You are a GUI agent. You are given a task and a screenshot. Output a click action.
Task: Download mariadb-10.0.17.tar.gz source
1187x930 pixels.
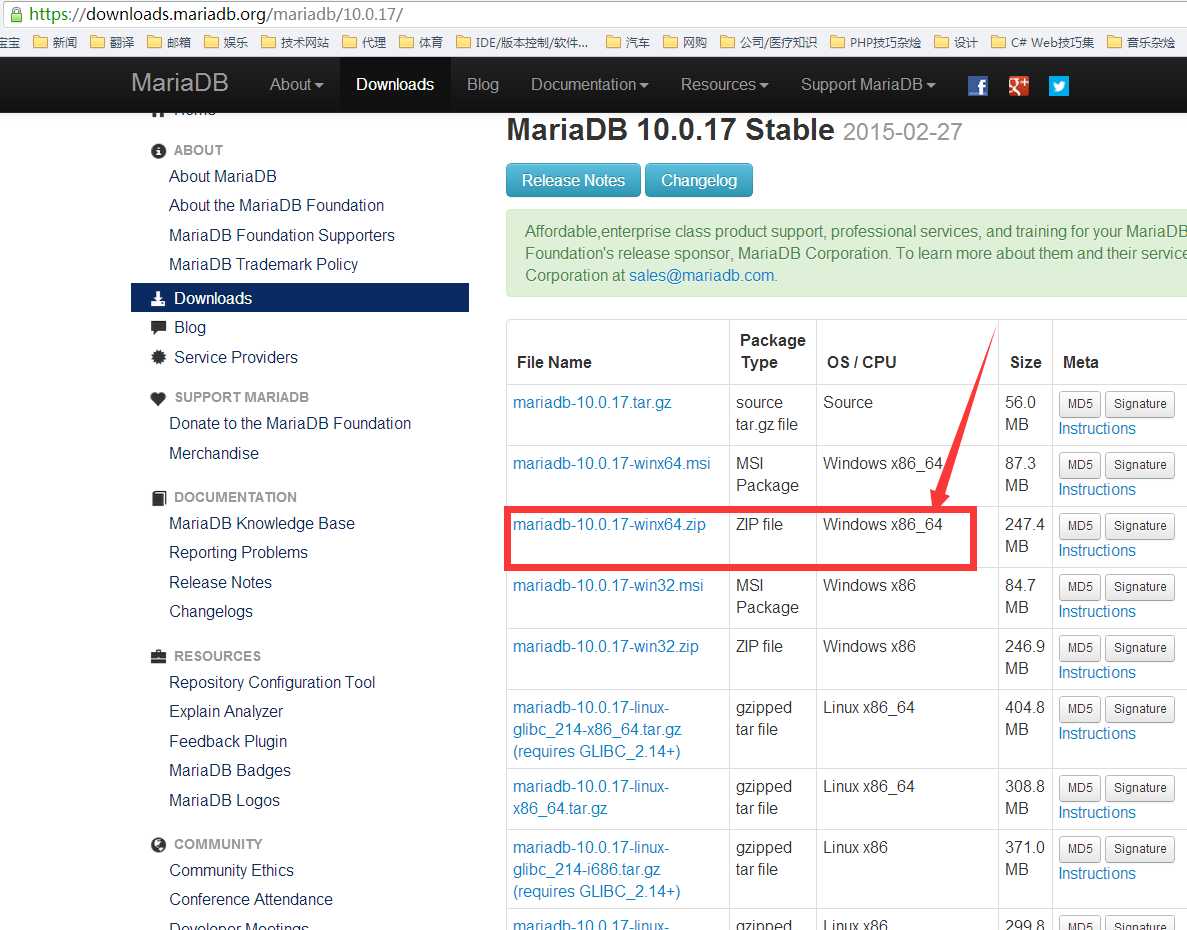pyautogui.click(x=592, y=403)
